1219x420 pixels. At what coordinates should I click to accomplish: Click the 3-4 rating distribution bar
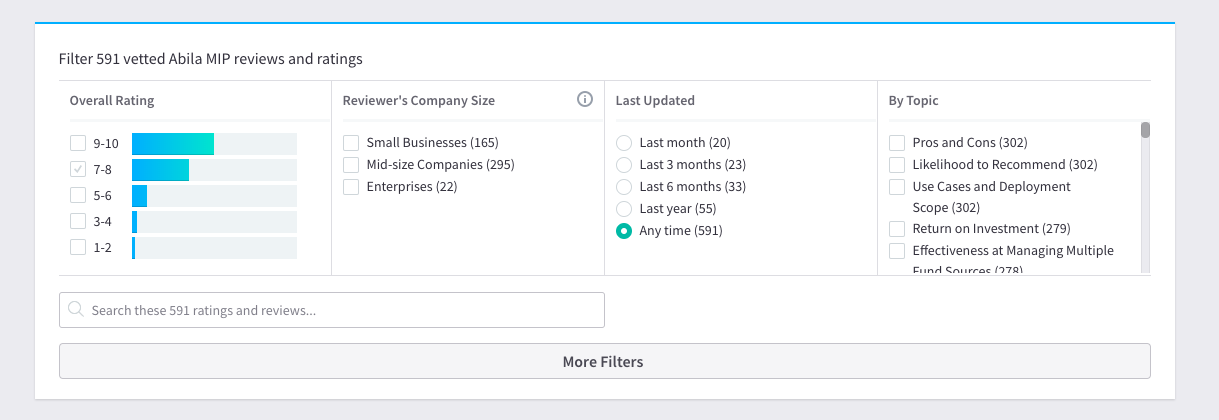(214, 222)
